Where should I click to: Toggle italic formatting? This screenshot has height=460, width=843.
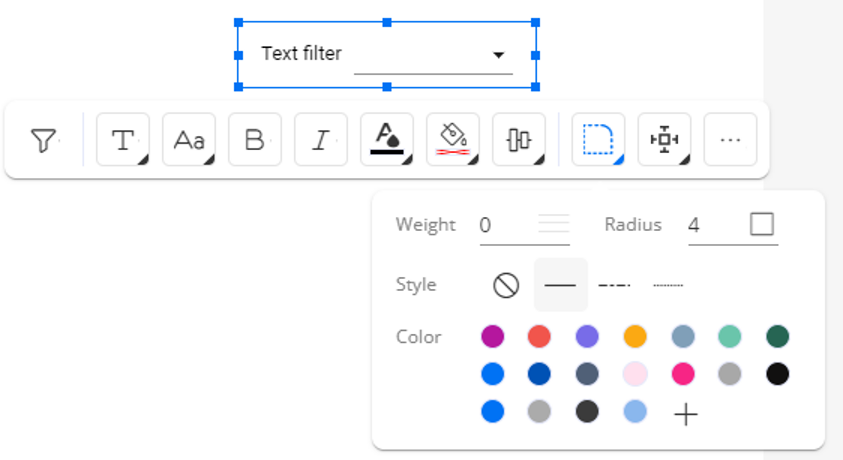[x=321, y=140]
